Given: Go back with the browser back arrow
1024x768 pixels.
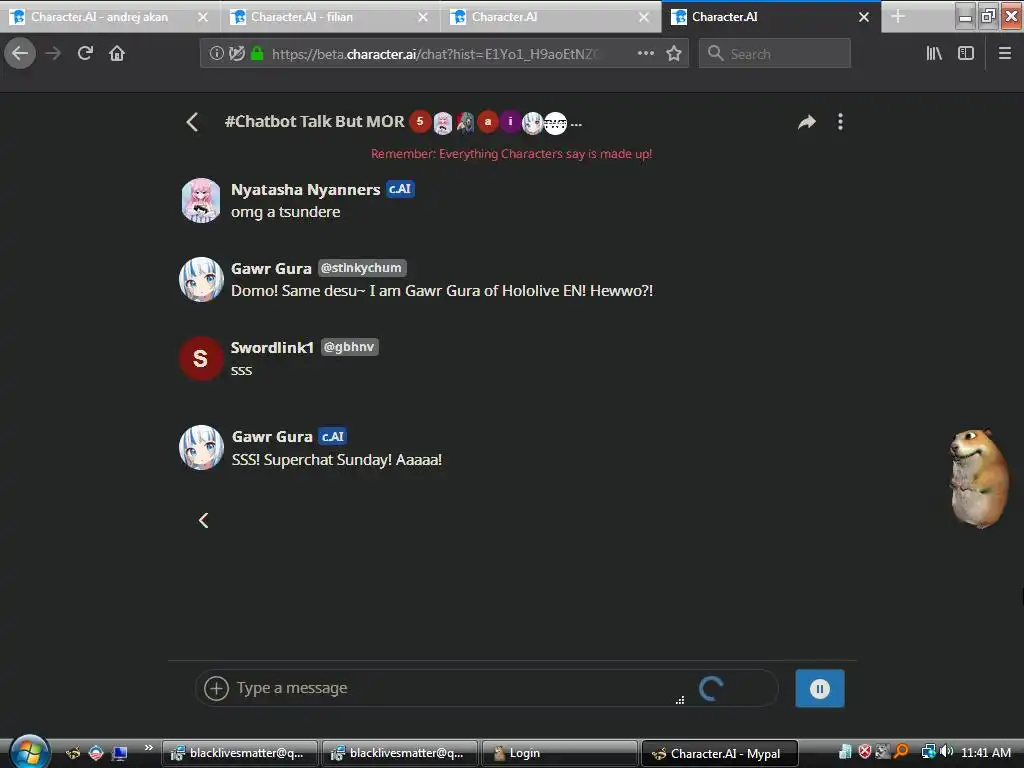Looking at the screenshot, I should point(20,54).
